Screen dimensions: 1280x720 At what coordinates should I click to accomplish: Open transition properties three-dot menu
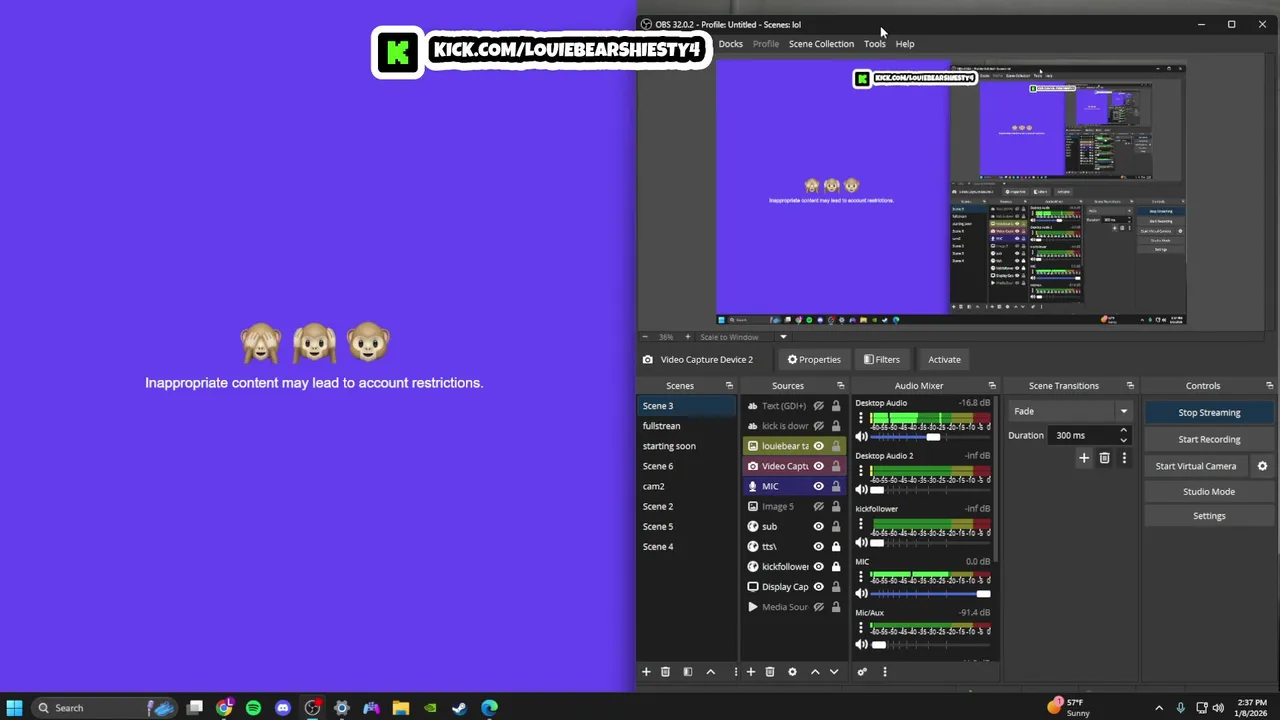tap(1124, 458)
